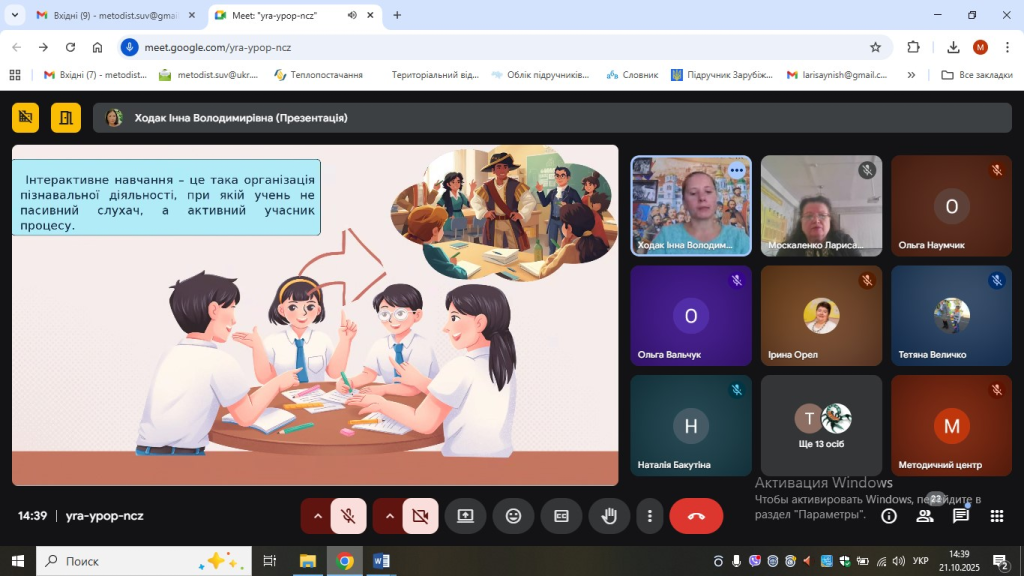Unmute the microphone
This screenshot has width=1024, height=576.
click(348, 516)
